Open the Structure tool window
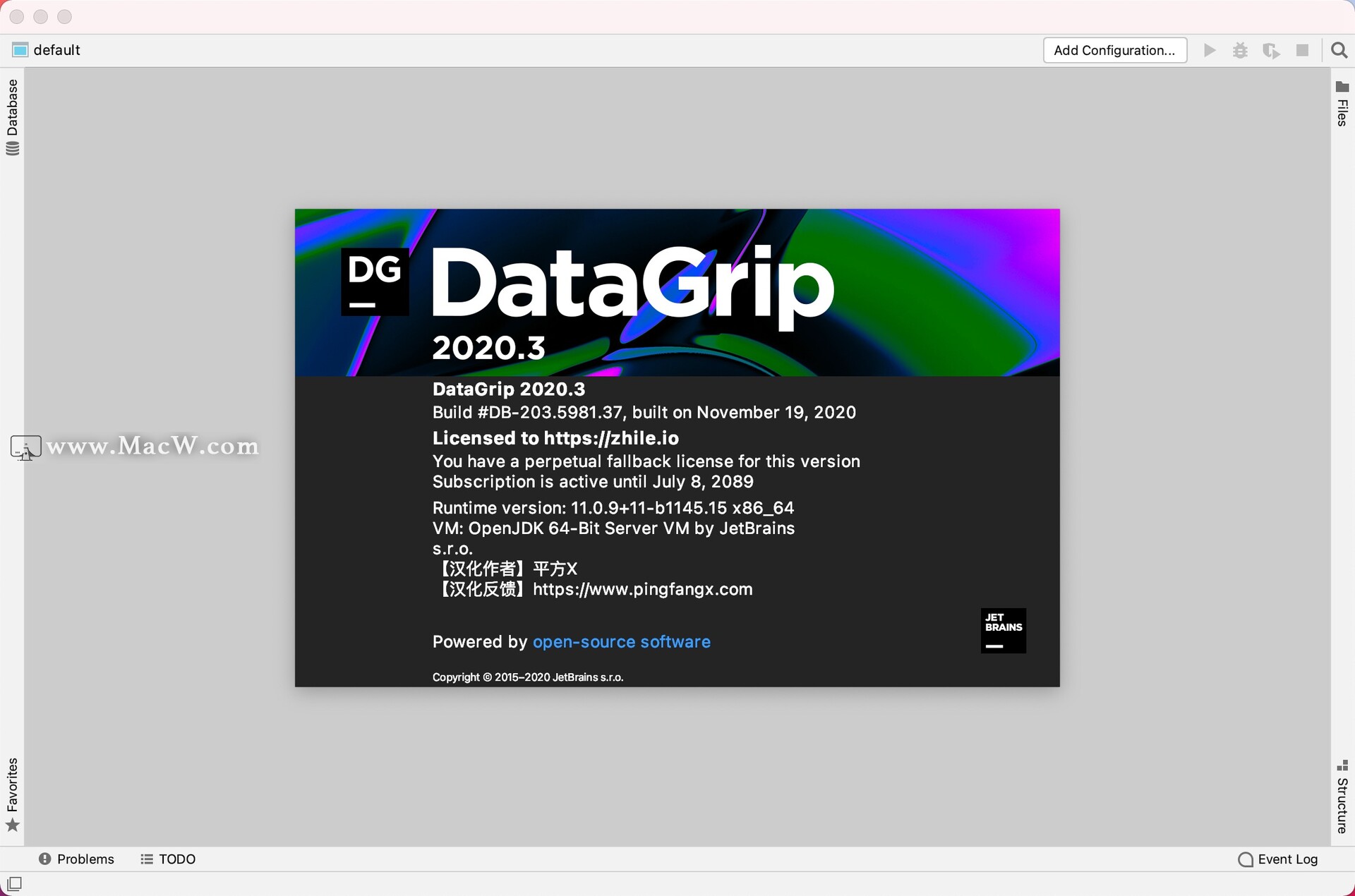Screen dimensions: 1355x896 pos(1342,797)
